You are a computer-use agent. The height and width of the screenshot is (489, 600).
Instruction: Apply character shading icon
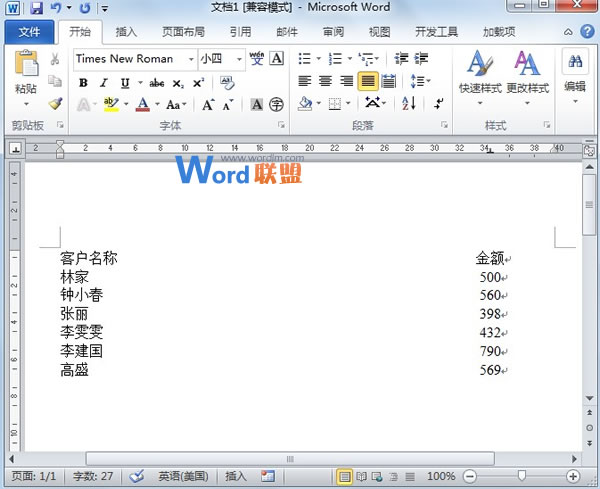coord(257,104)
